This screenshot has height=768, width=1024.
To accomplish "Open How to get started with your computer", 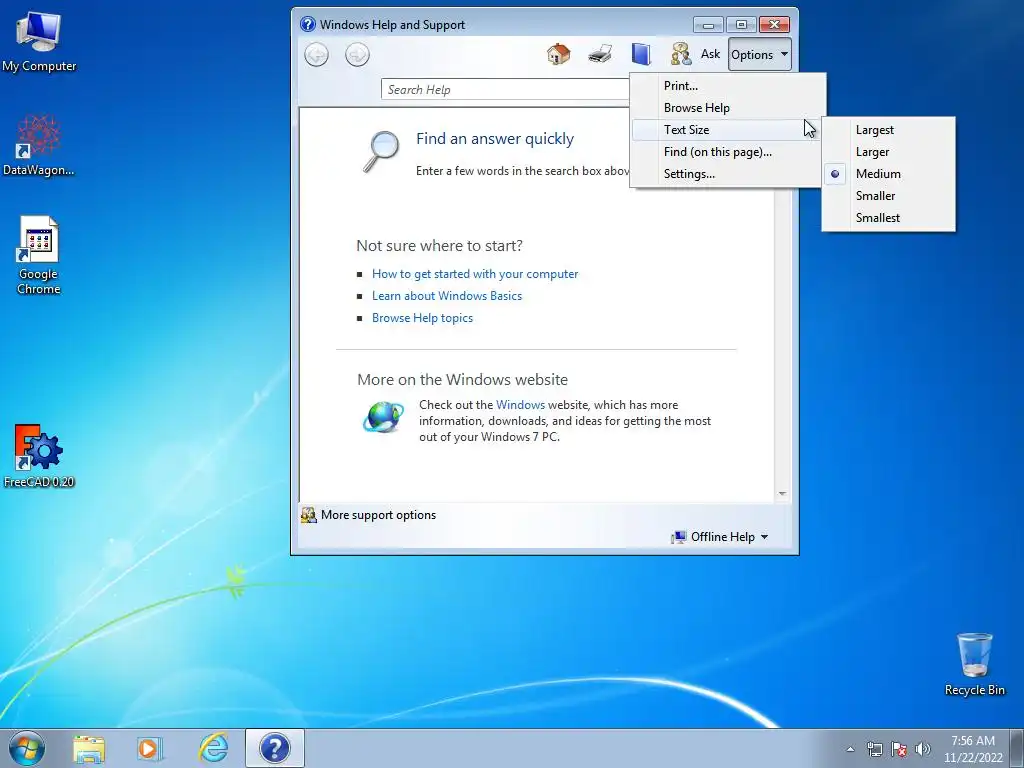I will [475, 274].
